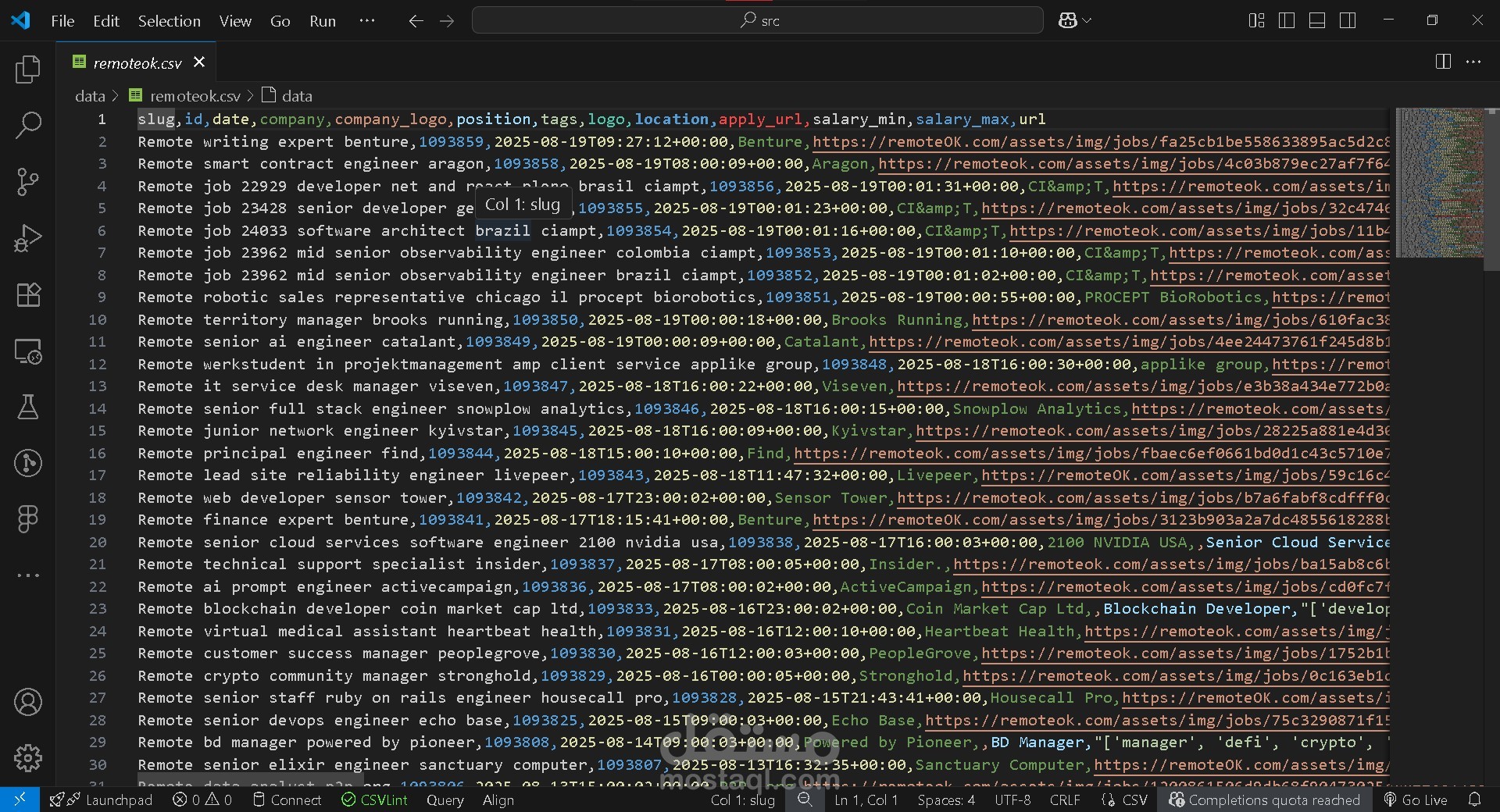
Task: Close the remoteok.csv tab
Action: click(x=199, y=62)
